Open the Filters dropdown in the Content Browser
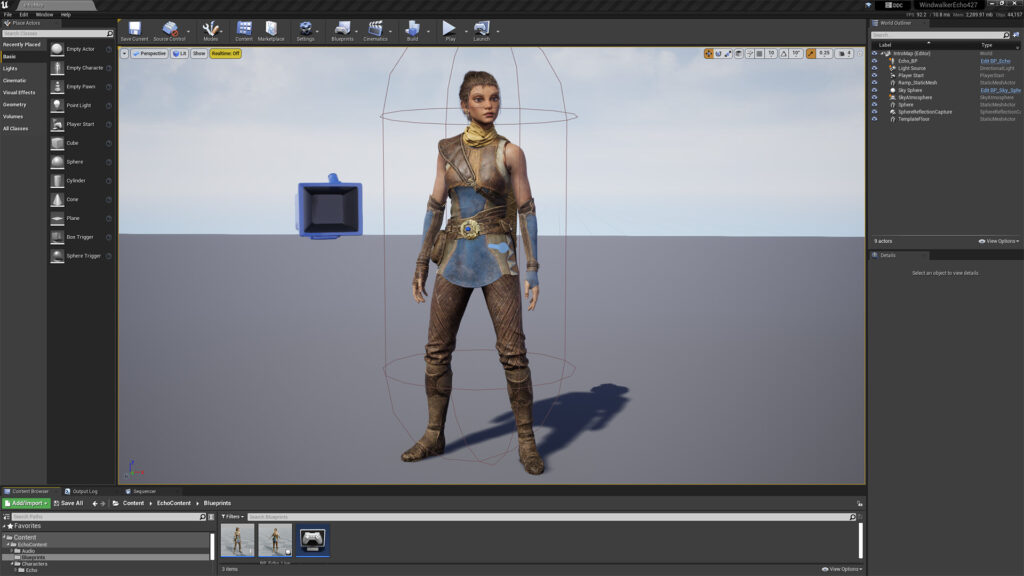 pos(232,517)
